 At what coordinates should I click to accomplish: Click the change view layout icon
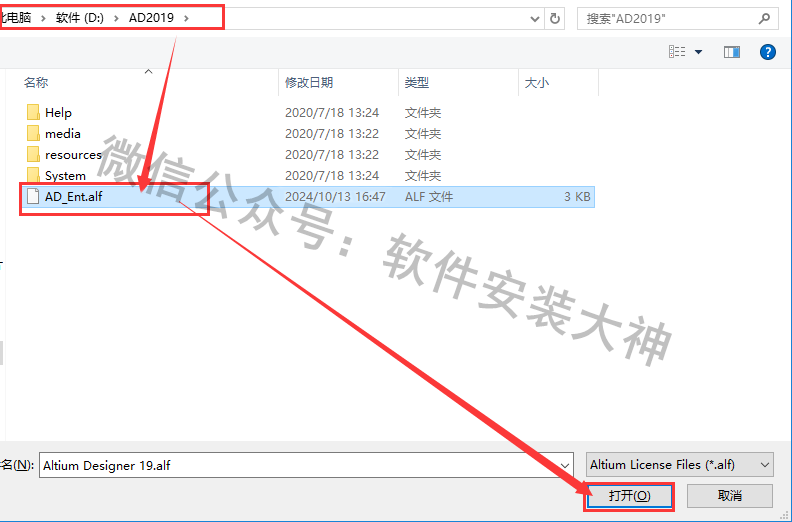[x=677, y=52]
